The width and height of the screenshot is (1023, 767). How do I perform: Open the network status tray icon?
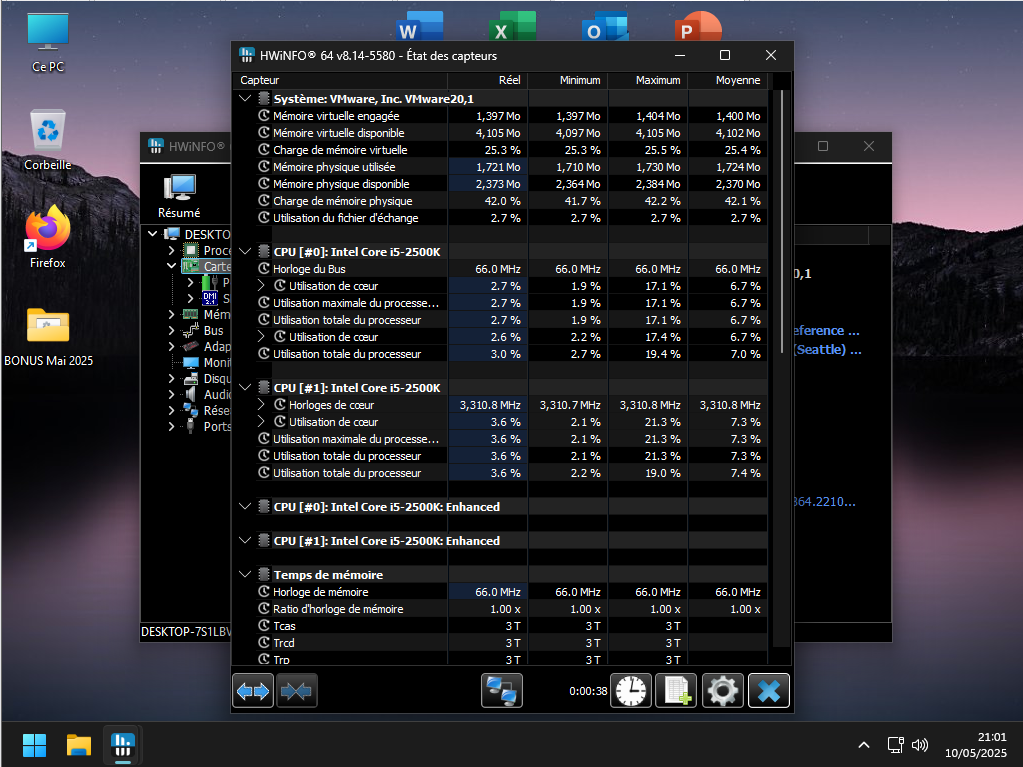click(895, 745)
